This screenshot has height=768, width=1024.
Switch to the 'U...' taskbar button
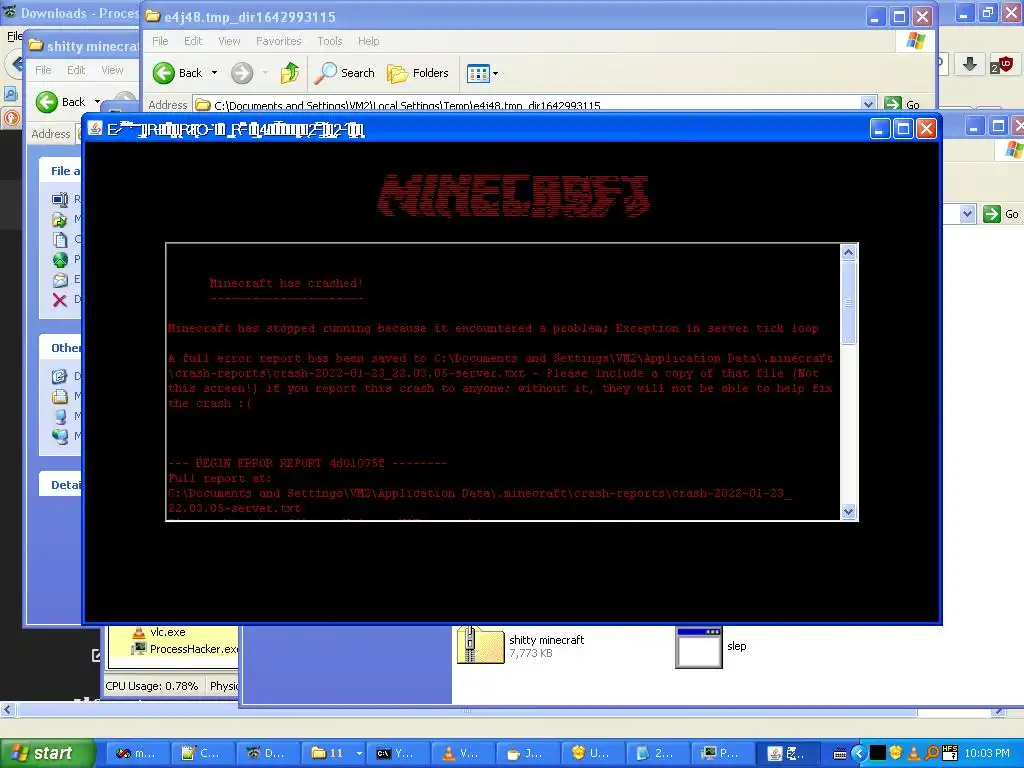[x=593, y=753]
